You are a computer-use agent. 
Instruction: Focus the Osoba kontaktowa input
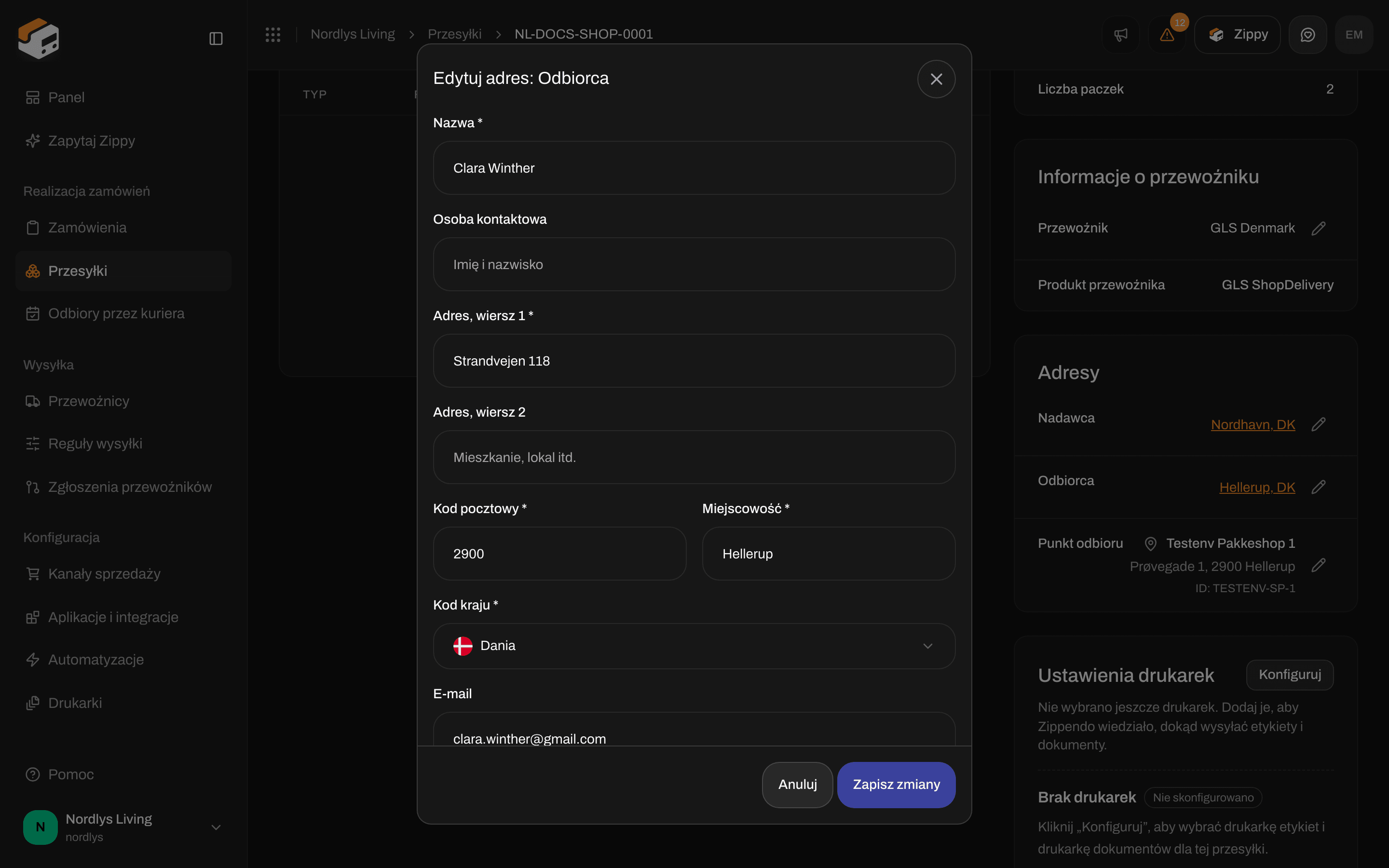(694, 265)
